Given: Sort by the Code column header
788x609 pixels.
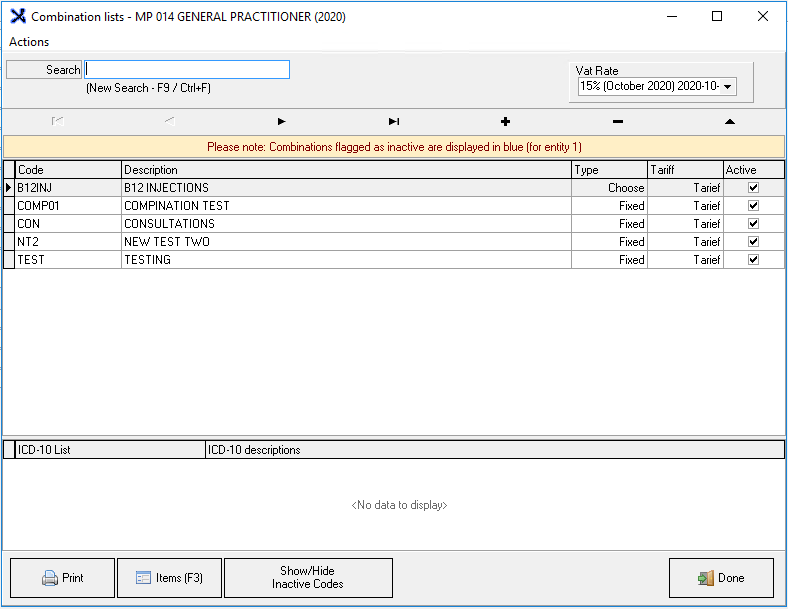Looking at the screenshot, I should click(x=68, y=170).
